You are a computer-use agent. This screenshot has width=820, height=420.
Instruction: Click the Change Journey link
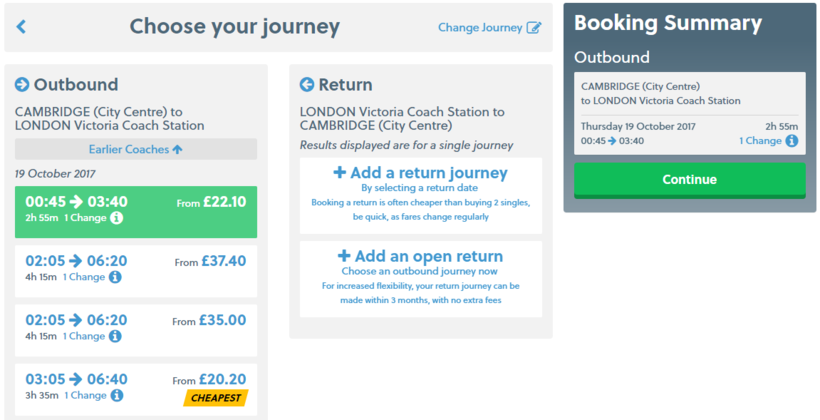coord(480,28)
